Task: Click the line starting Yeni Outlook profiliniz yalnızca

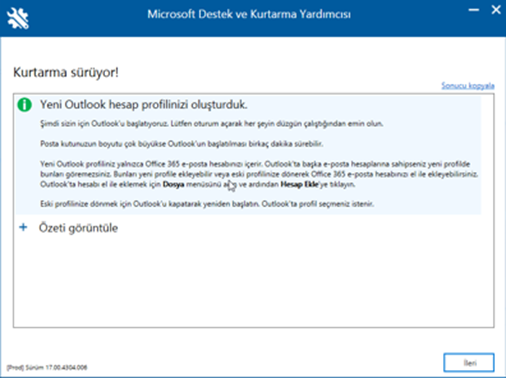Action: 255,164
